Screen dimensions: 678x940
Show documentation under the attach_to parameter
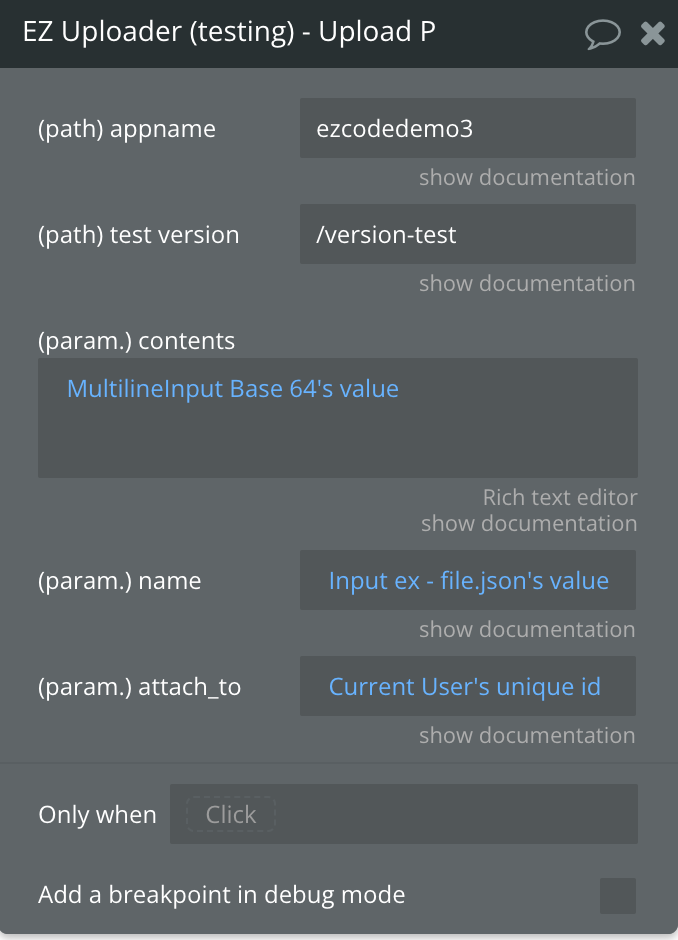pyautogui.click(x=527, y=736)
